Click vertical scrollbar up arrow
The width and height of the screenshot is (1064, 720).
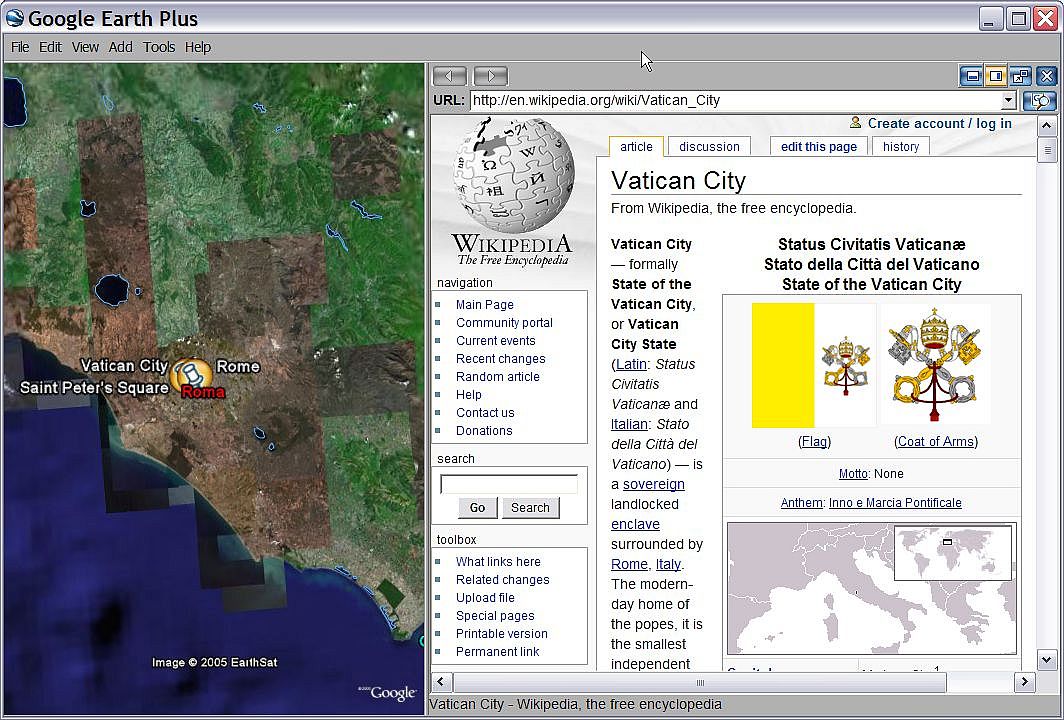(x=1046, y=126)
